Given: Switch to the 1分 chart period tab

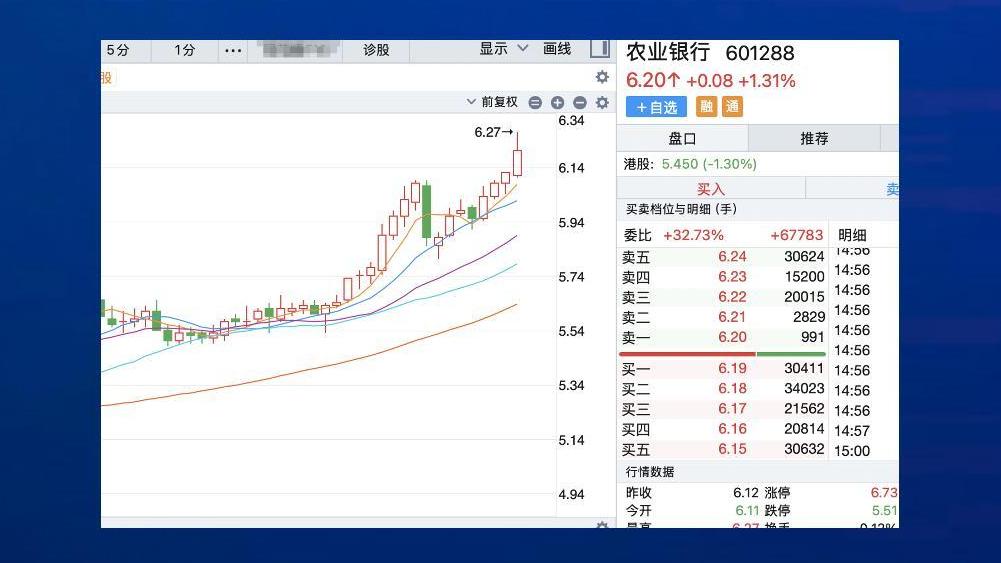Looking at the screenshot, I should (x=185, y=50).
